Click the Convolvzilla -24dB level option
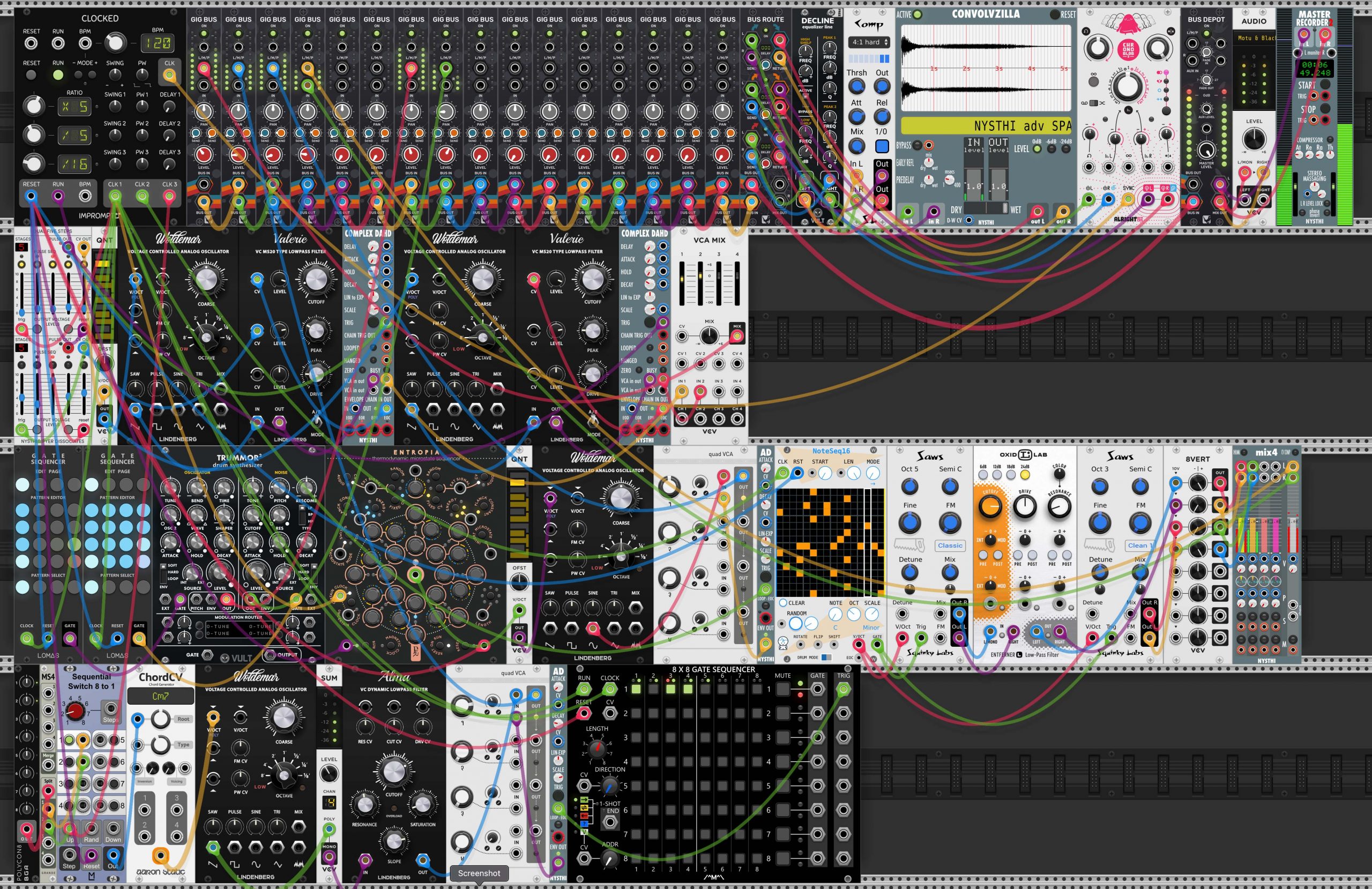This screenshot has height=889, width=1372. click(1065, 150)
